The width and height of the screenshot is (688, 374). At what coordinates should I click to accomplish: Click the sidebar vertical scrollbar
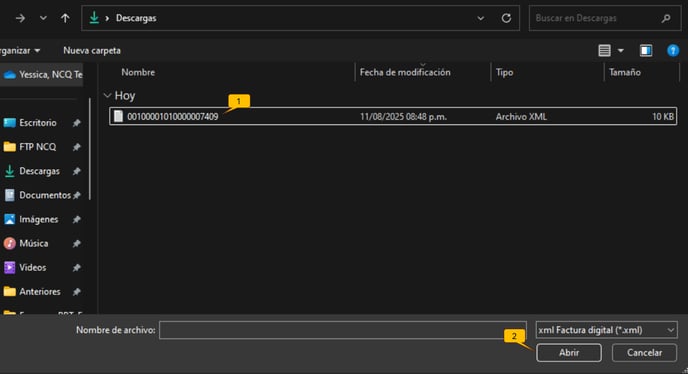[90, 149]
